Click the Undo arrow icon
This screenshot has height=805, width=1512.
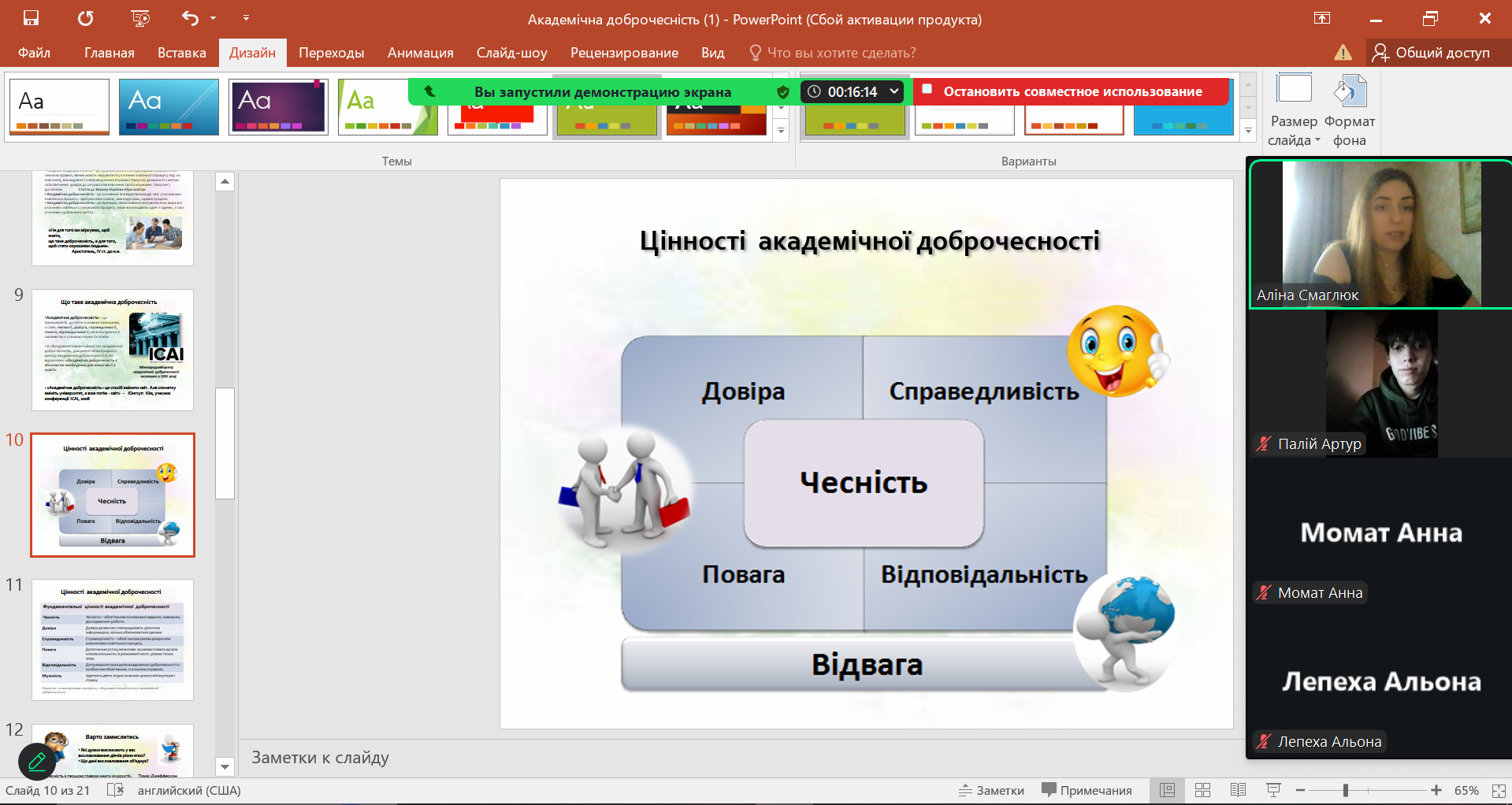click(x=190, y=18)
